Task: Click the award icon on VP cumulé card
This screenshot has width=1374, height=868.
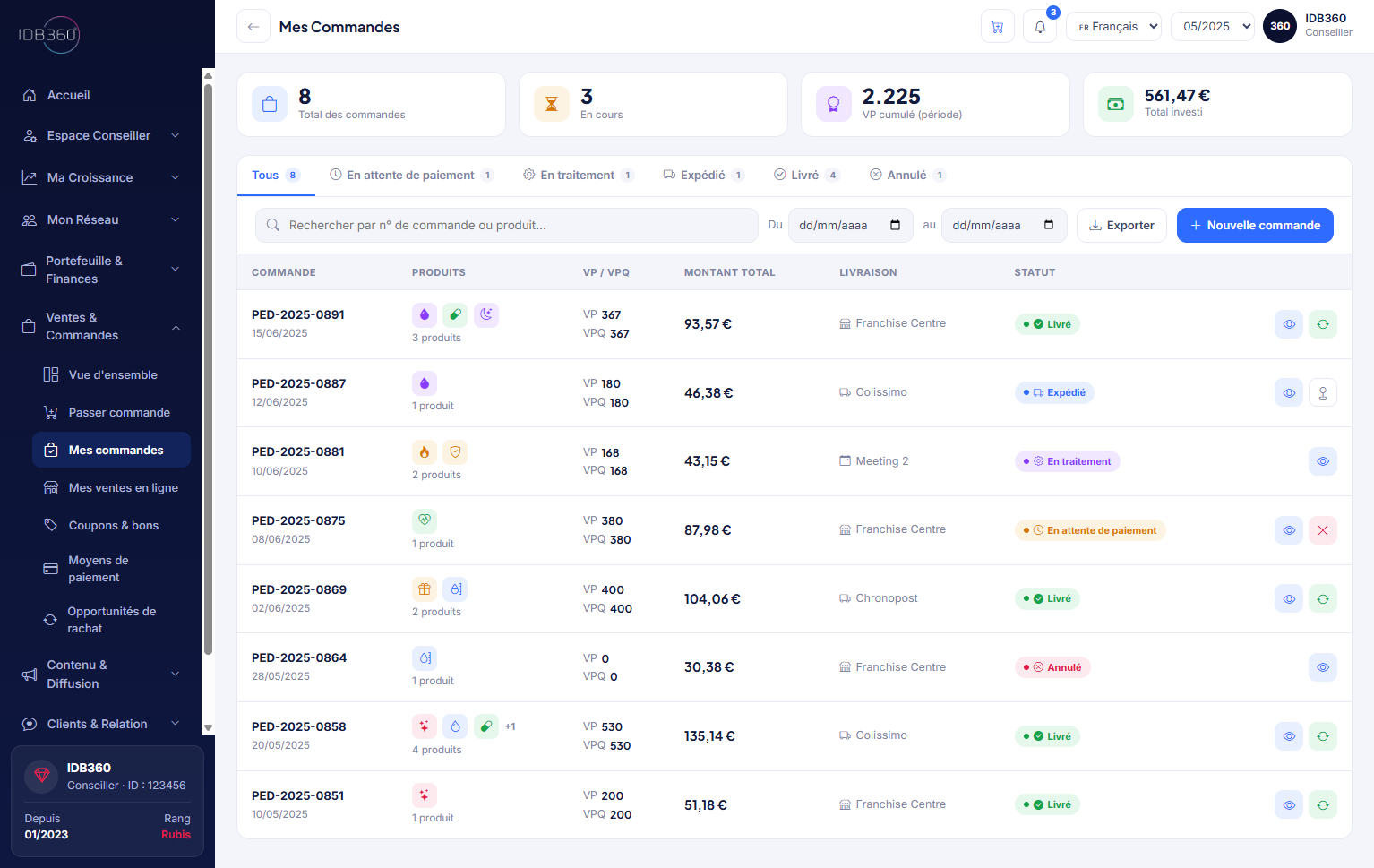Action: pos(834,104)
